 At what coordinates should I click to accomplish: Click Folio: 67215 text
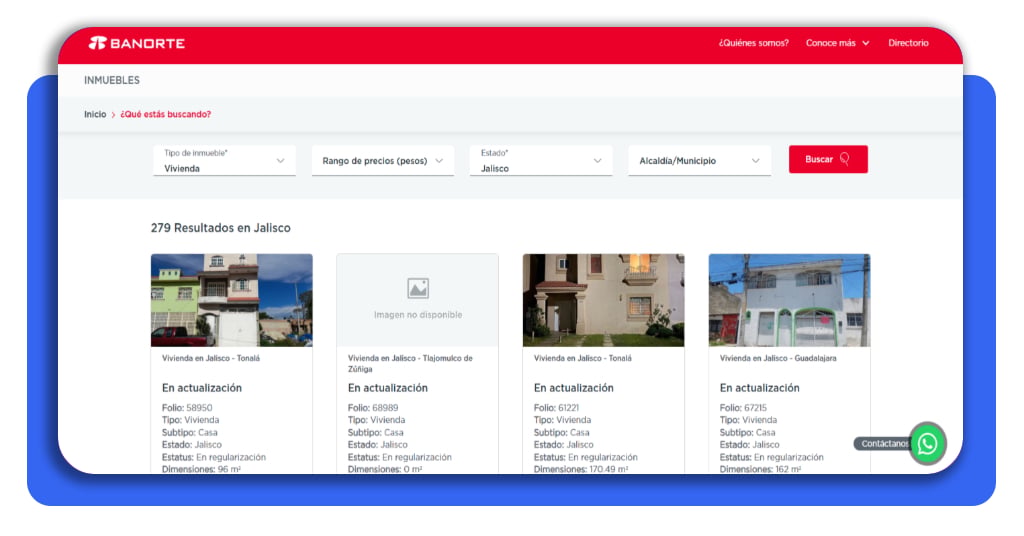[743, 408]
